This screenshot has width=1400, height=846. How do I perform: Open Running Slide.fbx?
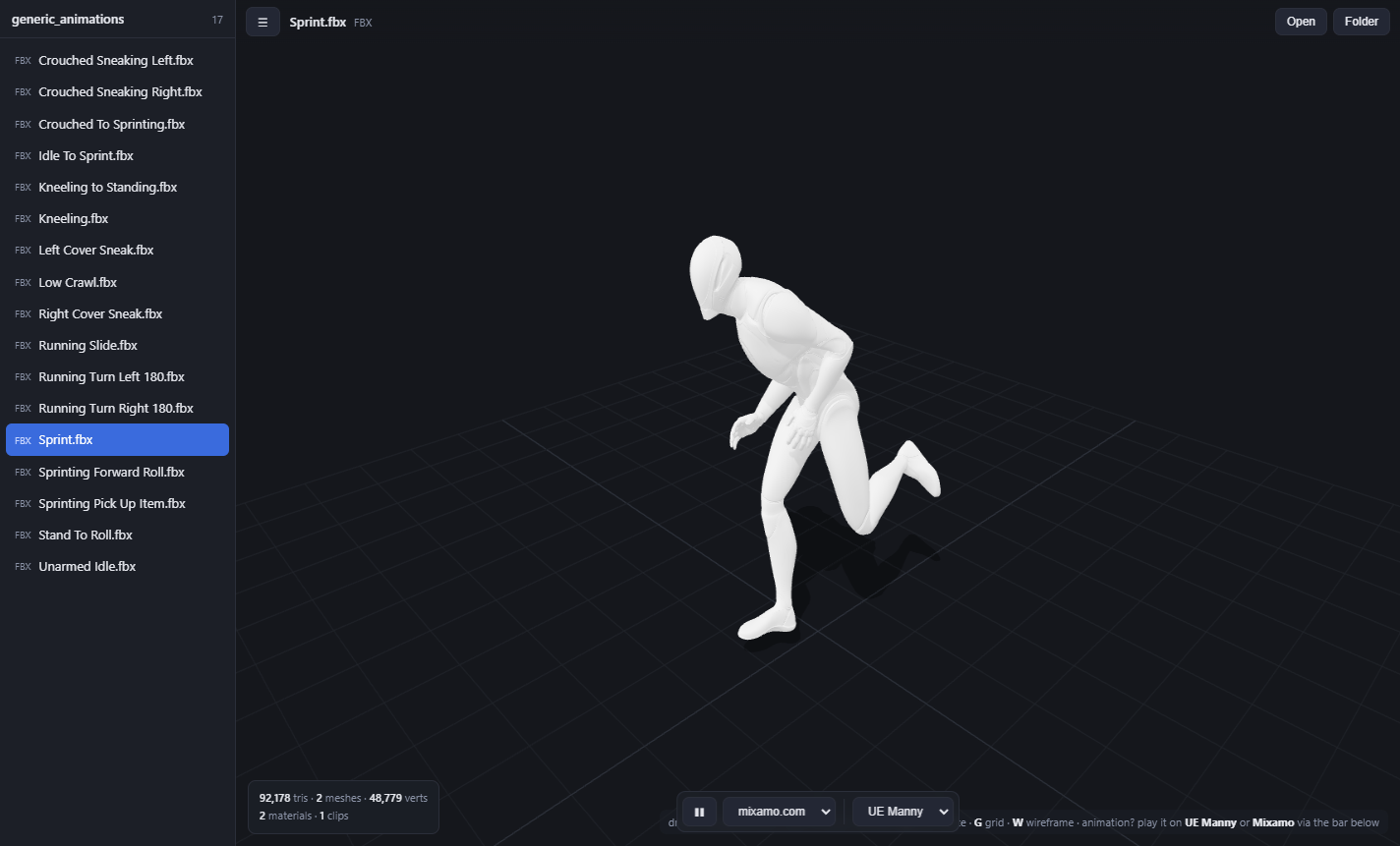click(x=118, y=345)
